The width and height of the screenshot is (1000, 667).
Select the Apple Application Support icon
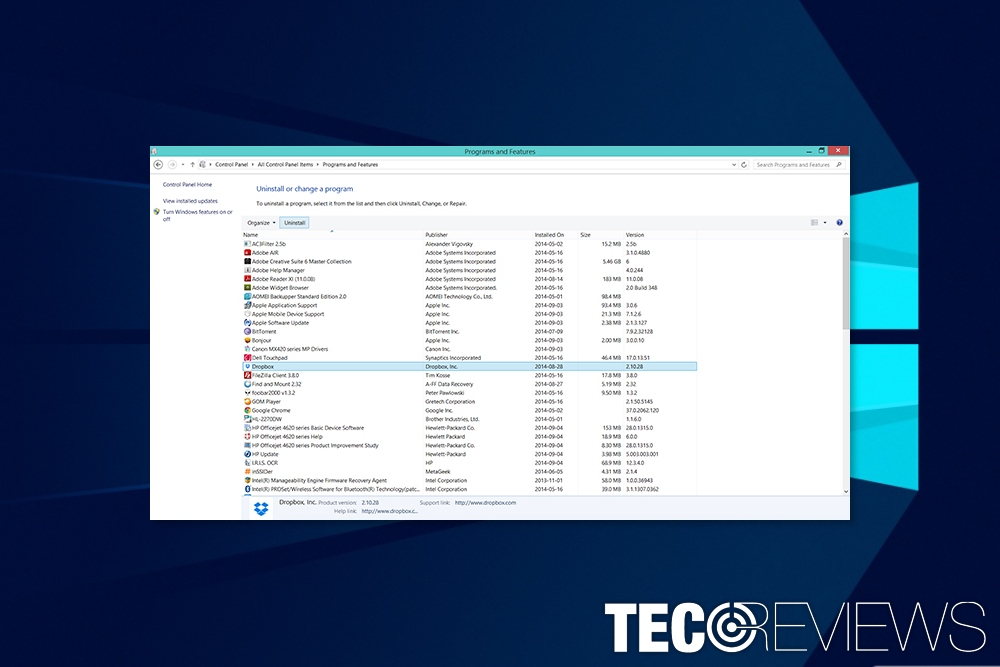247,305
